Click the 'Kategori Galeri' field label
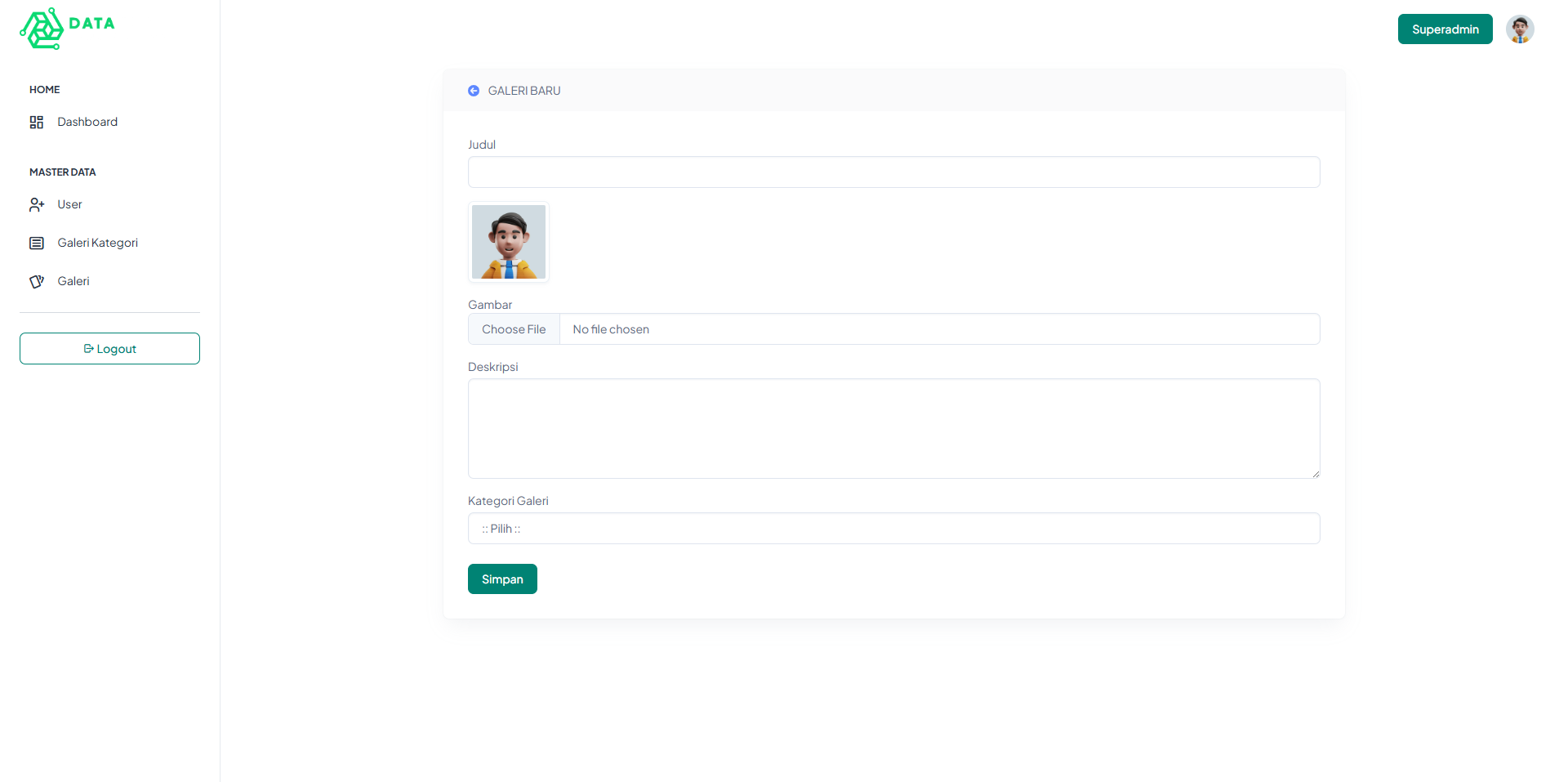 click(x=508, y=501)
